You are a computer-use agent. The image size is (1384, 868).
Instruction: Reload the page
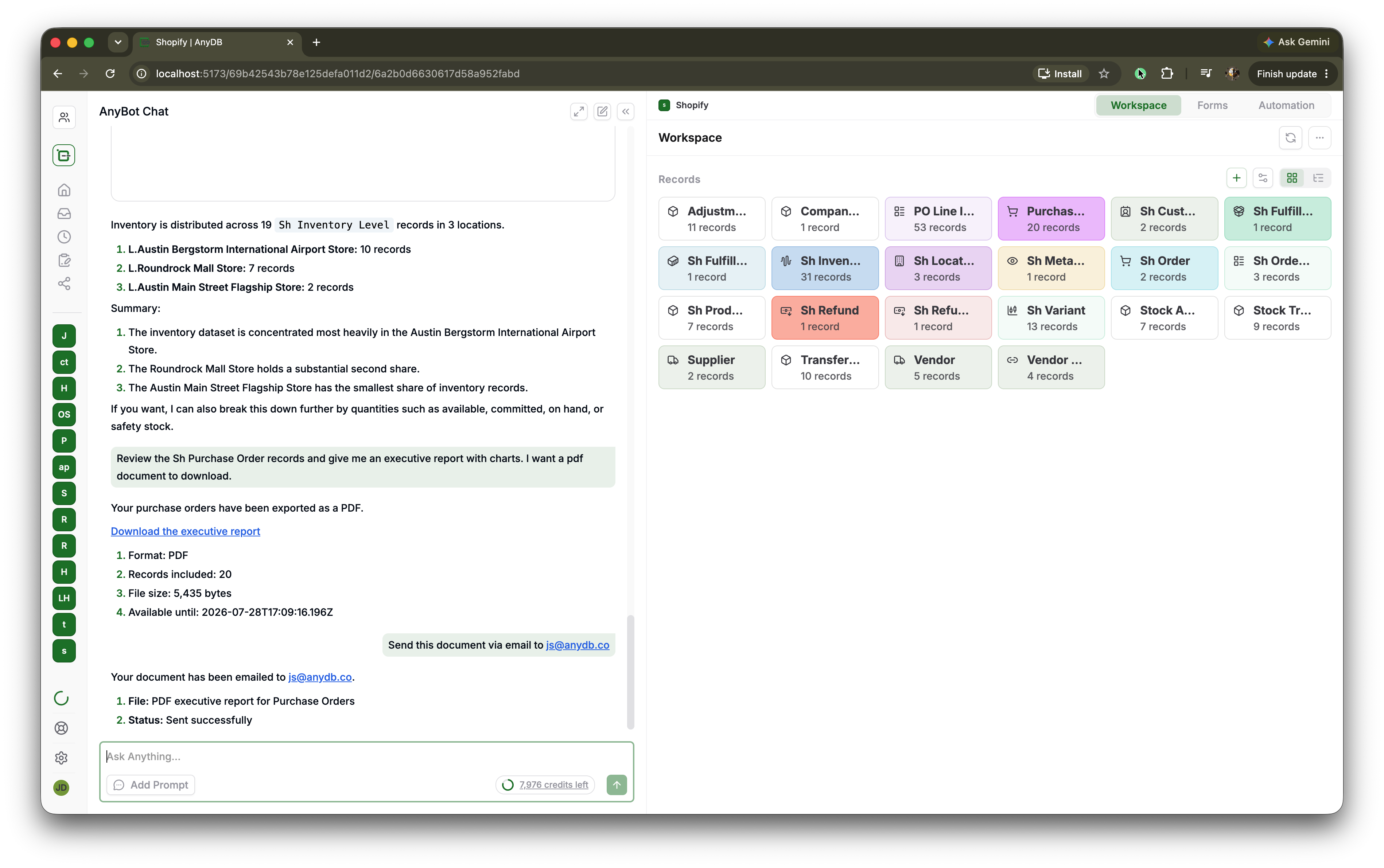click(x=110, y=74)
